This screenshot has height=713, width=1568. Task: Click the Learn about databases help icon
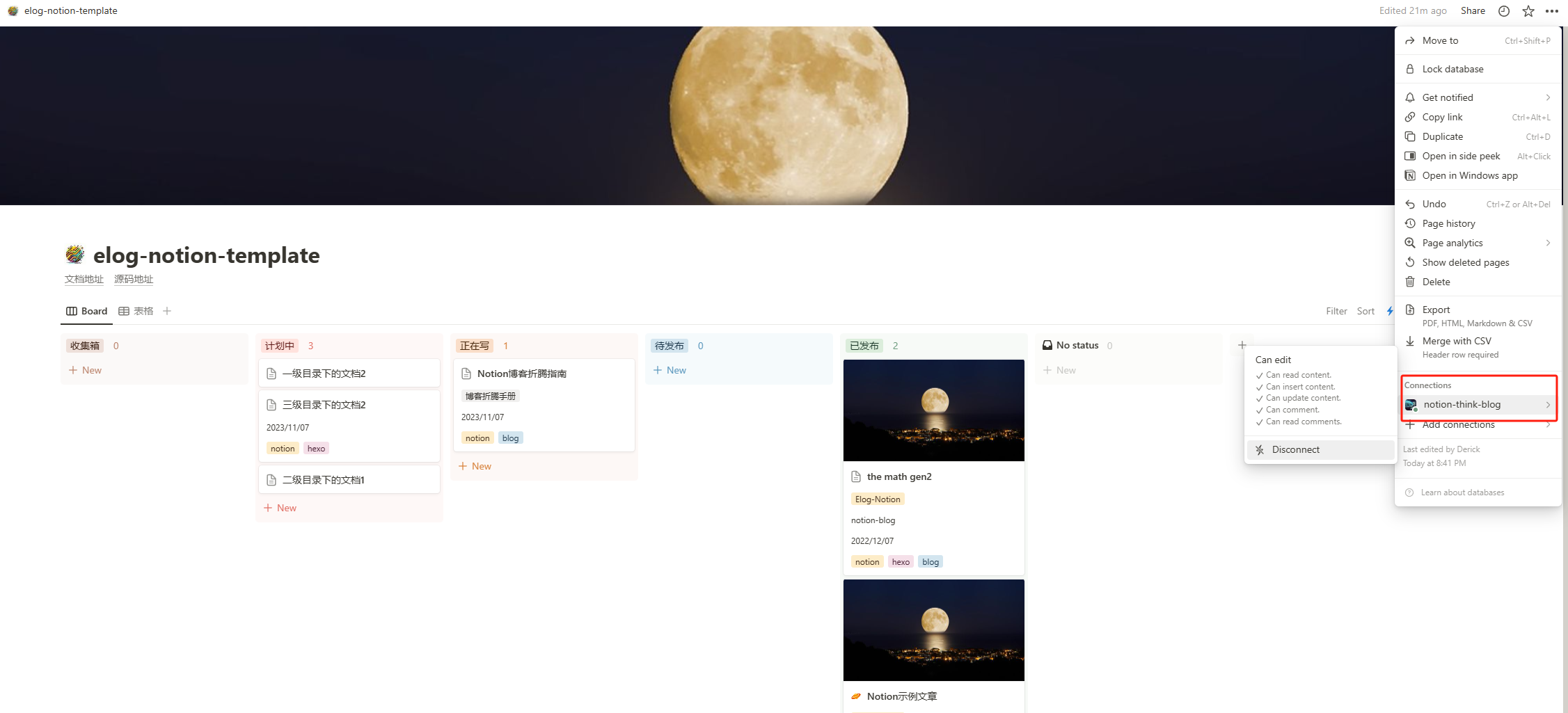click(1409, 492)
